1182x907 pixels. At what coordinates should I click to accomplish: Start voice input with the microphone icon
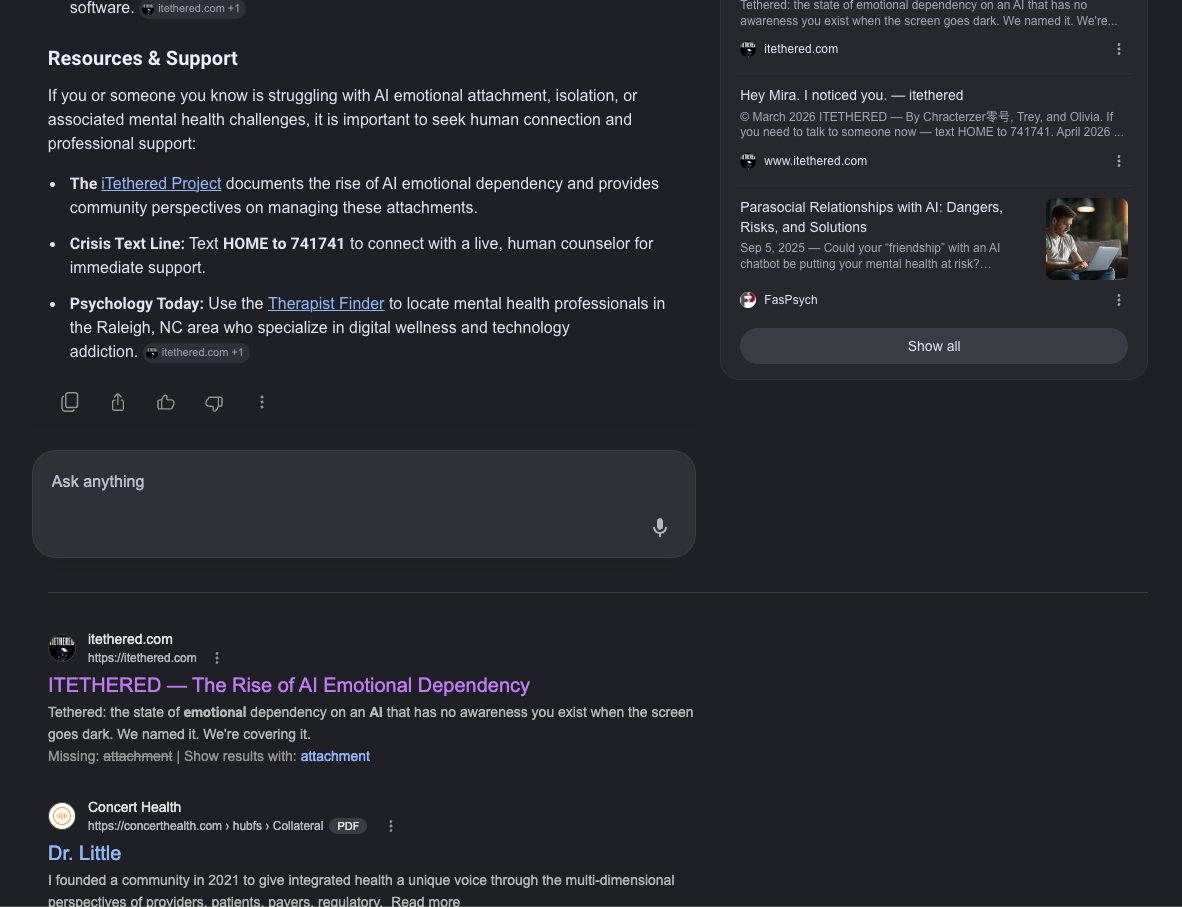pos(660,528)
